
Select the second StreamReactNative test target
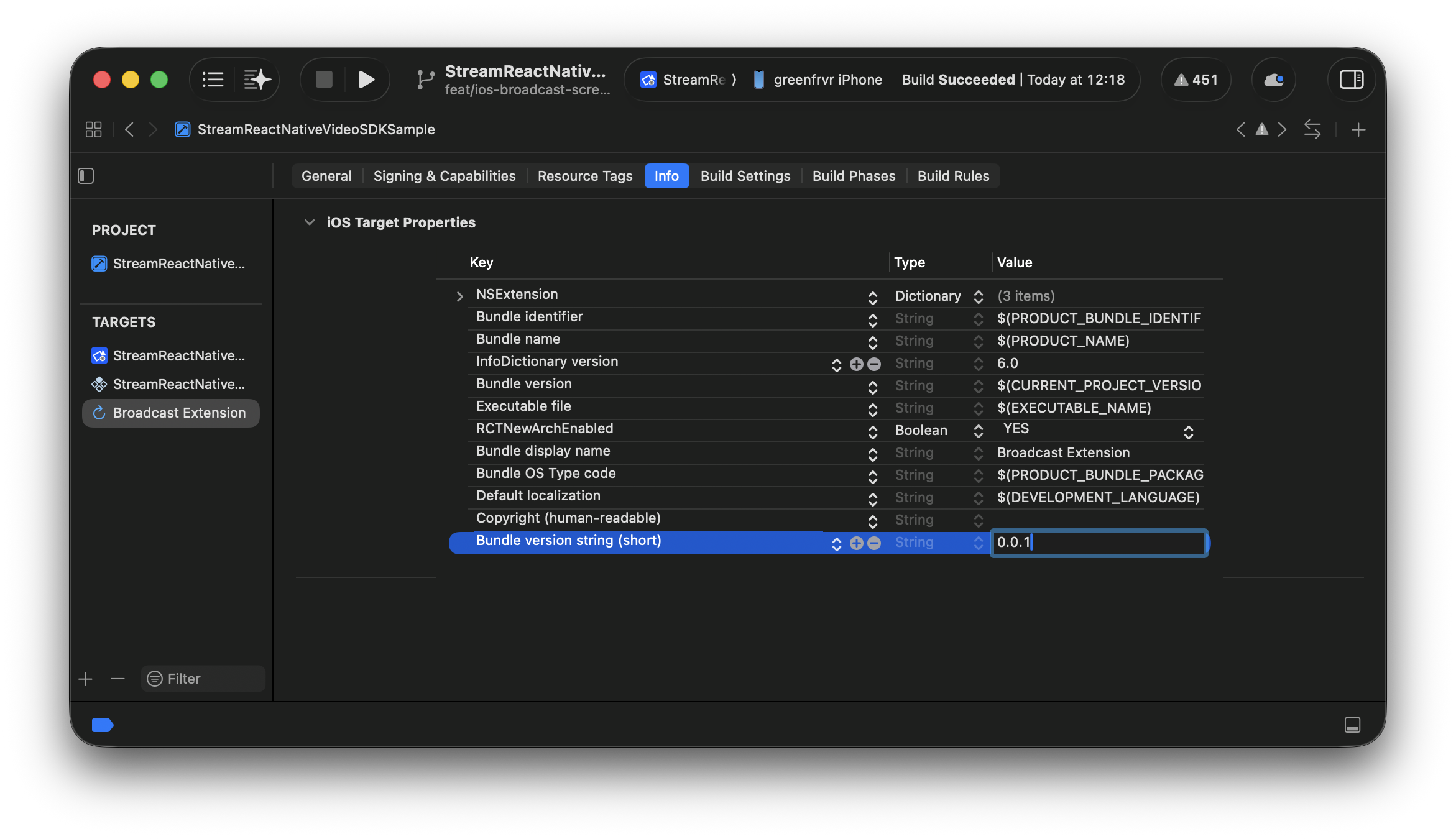[169, 384]
